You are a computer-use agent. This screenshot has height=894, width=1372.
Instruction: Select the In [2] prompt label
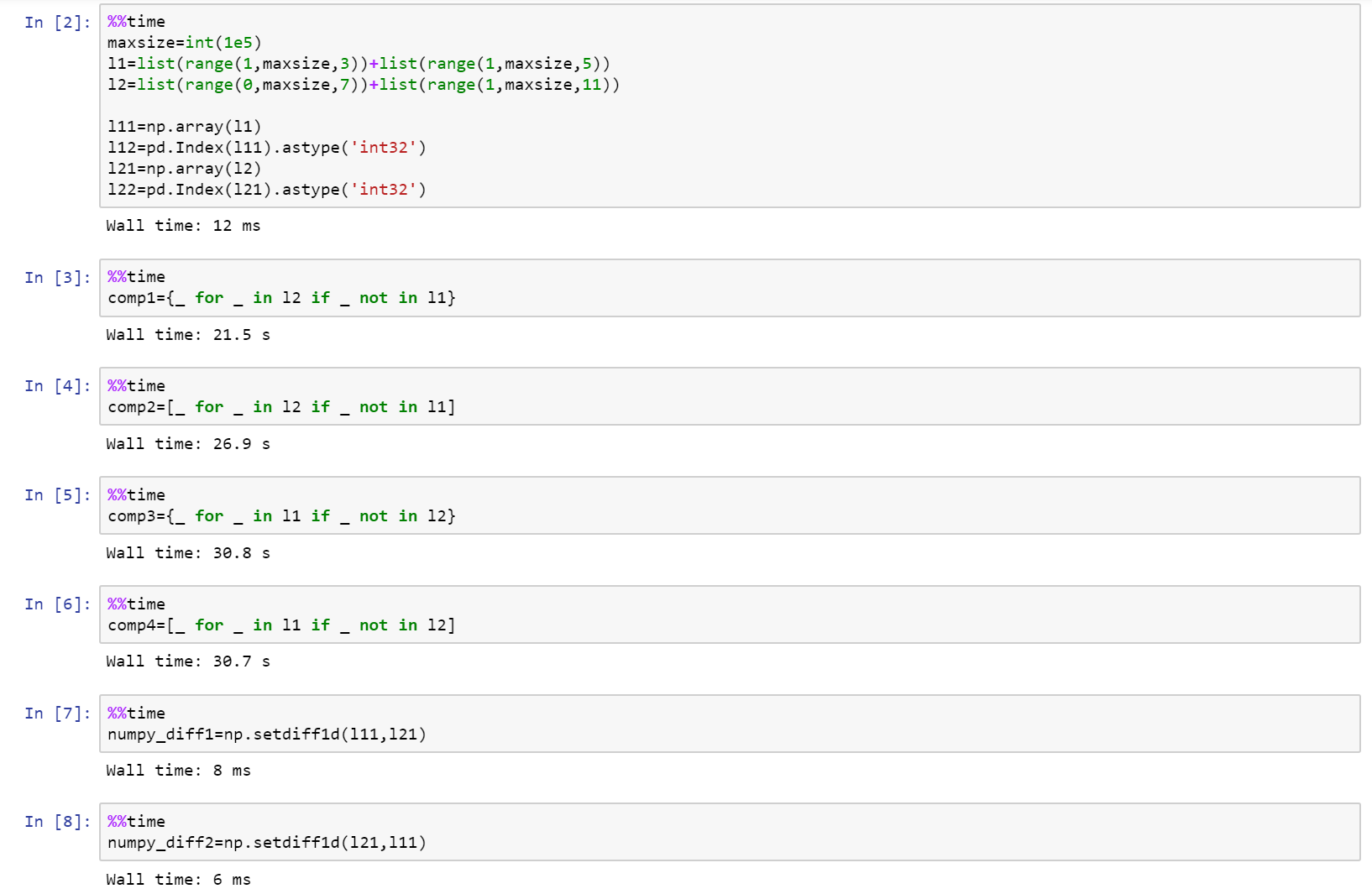57,23
